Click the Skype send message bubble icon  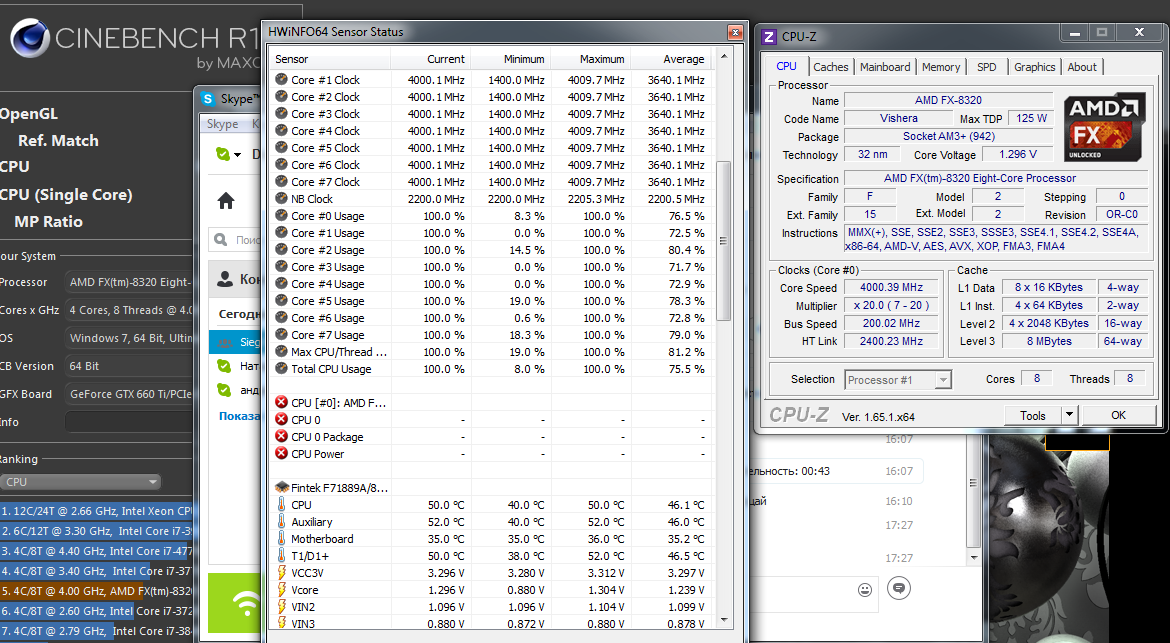[x=899, y=589]
